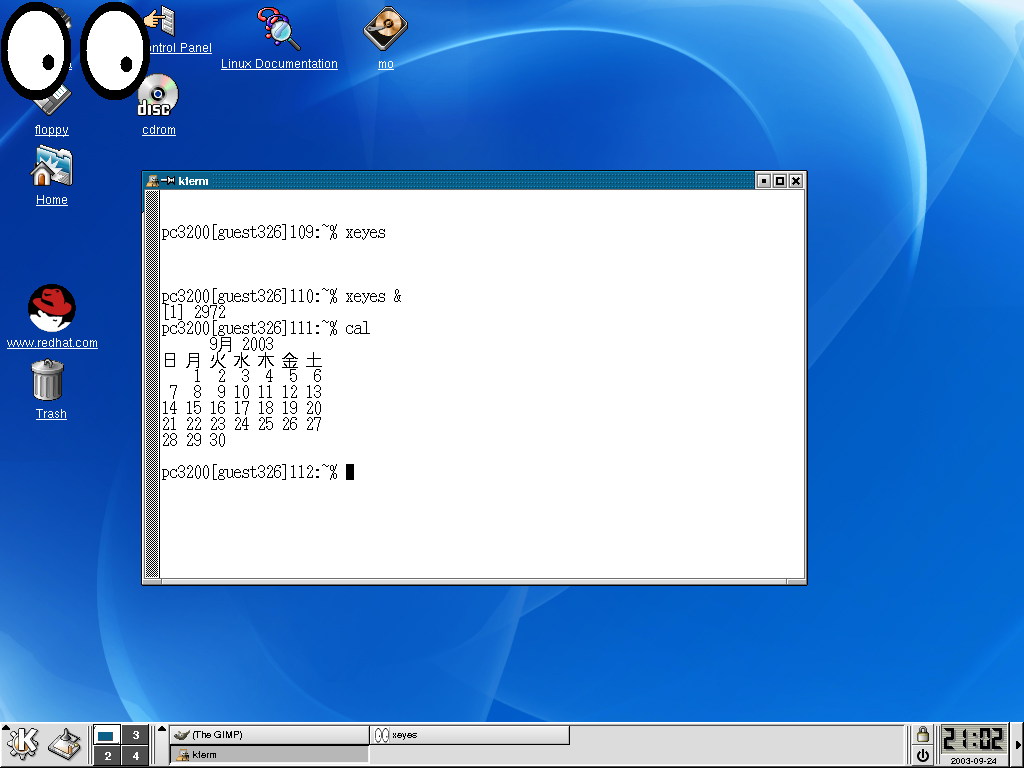The width and height of the screenshot is (1024, 768).
Task: Close the kterm window
Action: [x=795, y=181]
